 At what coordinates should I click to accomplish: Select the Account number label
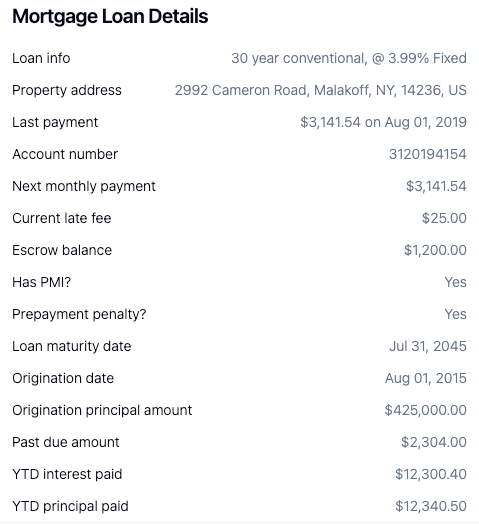[65, 154]
